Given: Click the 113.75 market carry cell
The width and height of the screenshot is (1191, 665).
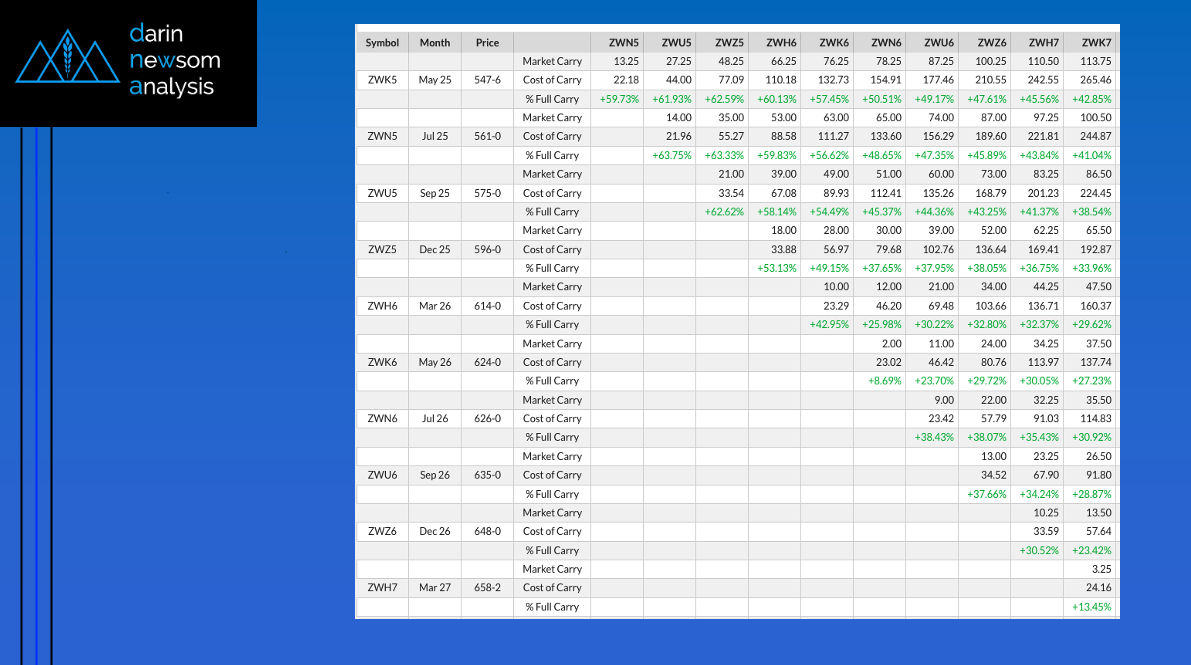Looking at the screenshot, I should (1094, 61).
